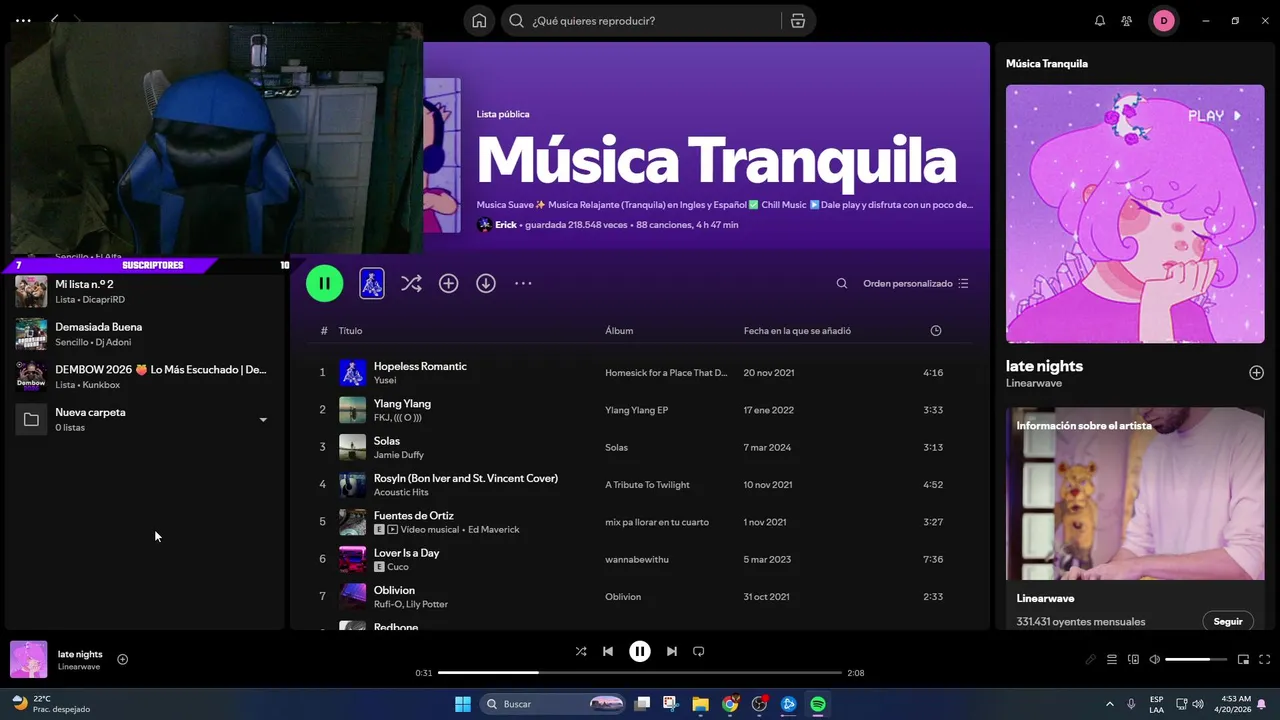
Task: Sort by duration clock icon column
Action: point(936,331)
